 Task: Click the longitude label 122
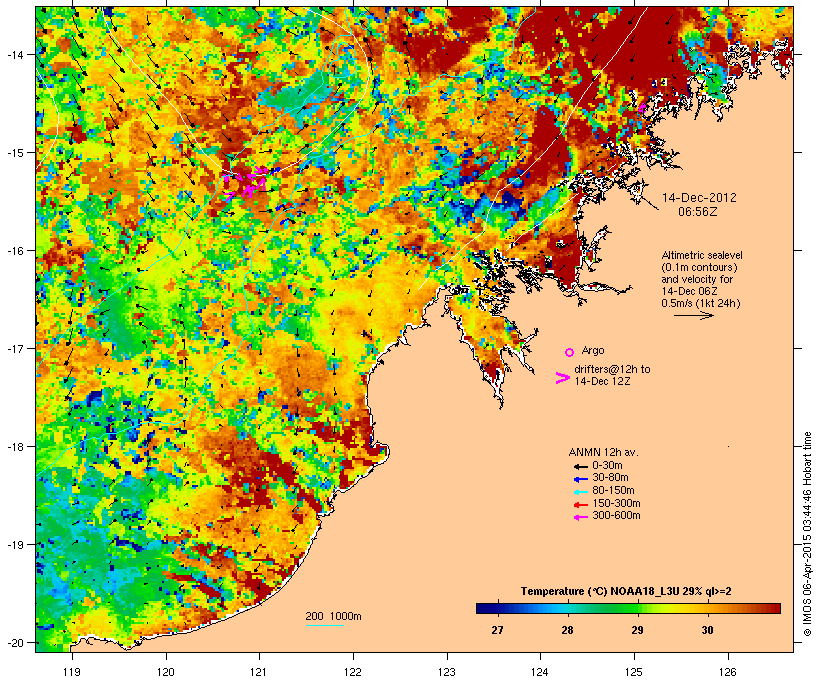353,672
